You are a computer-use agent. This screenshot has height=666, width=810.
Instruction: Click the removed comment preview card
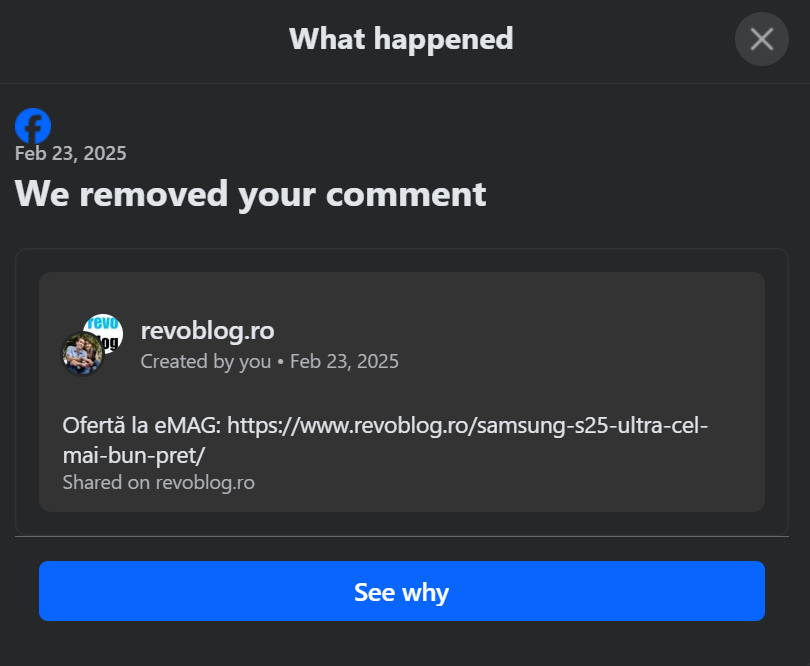coord(402,392)
